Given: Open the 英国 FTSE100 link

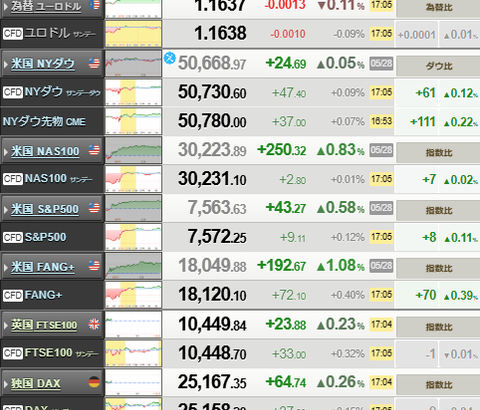Looking at the screenshot, I should click(x=44, y=325).
